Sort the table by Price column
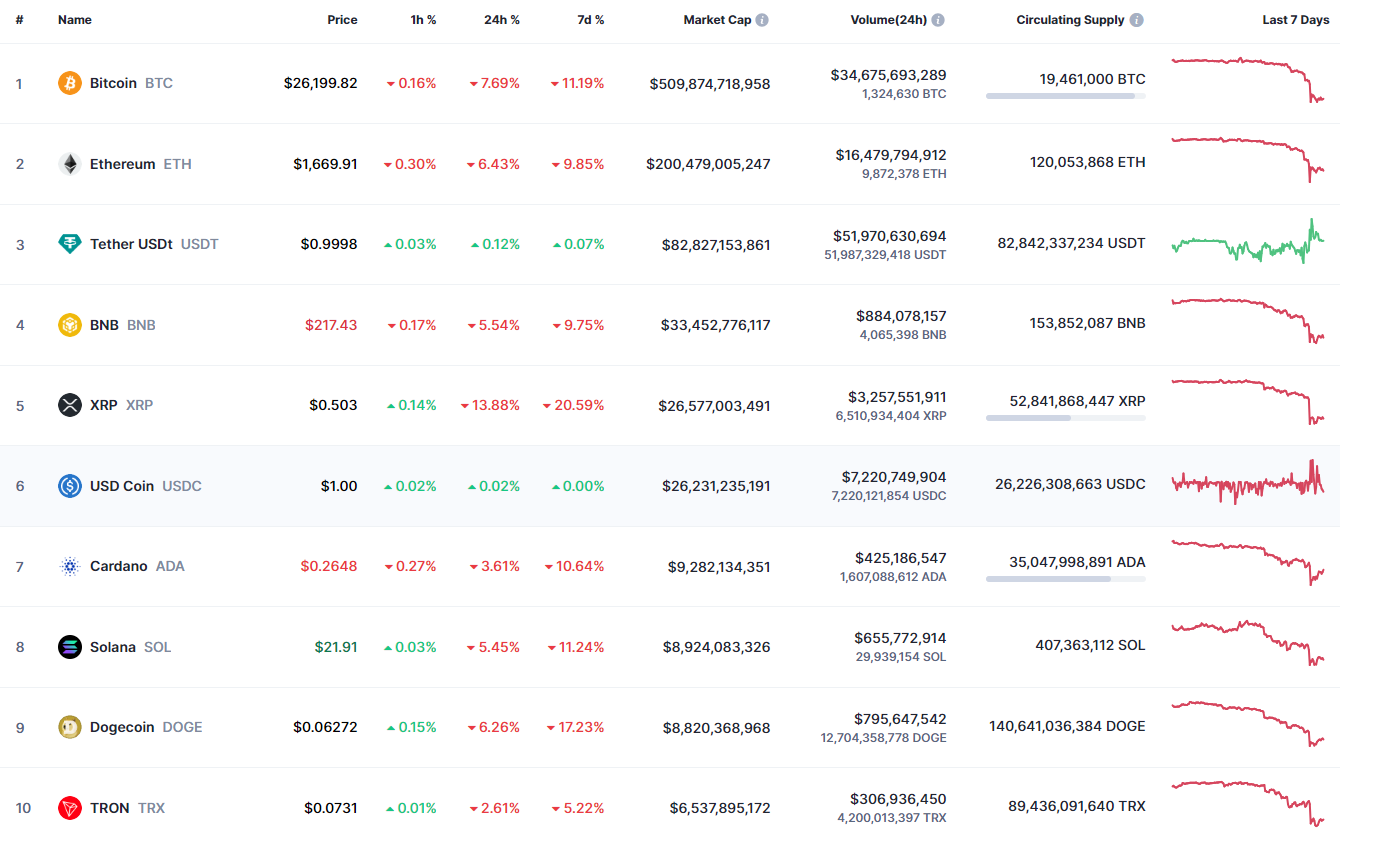1378x845 pixels. (x=342, y=19)
